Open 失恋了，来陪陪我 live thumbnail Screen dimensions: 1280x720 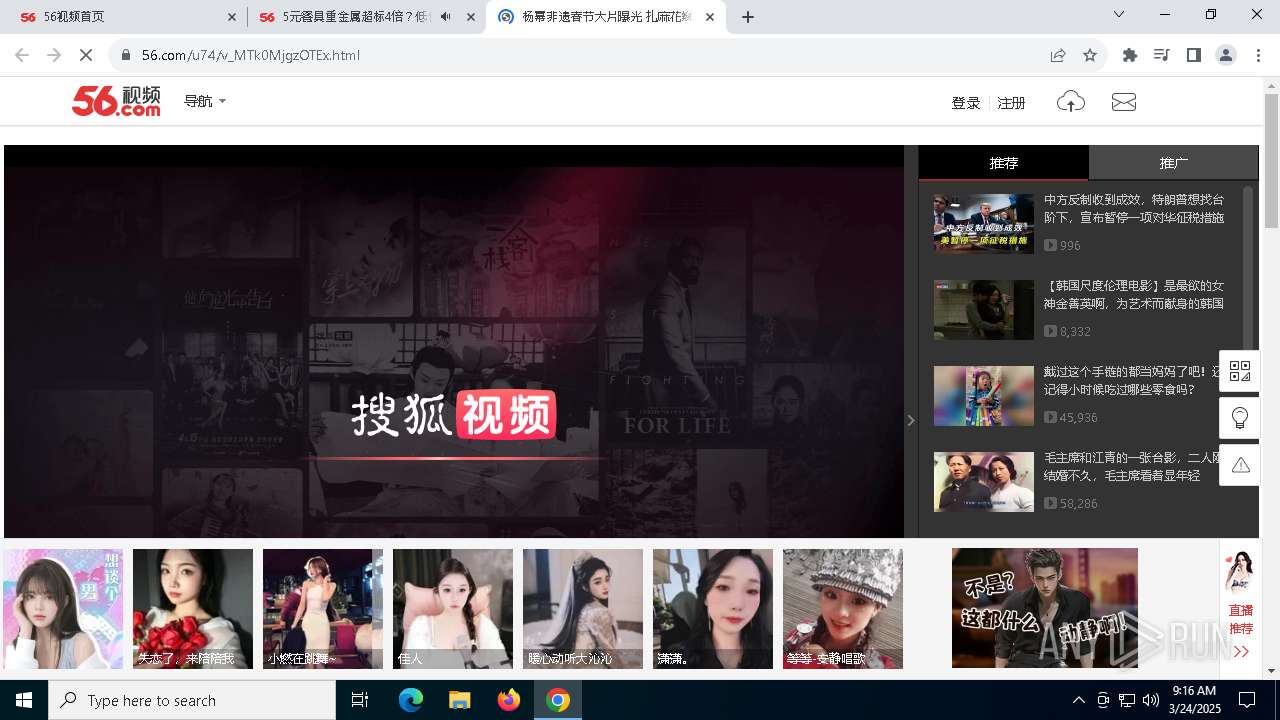(193, 608)
